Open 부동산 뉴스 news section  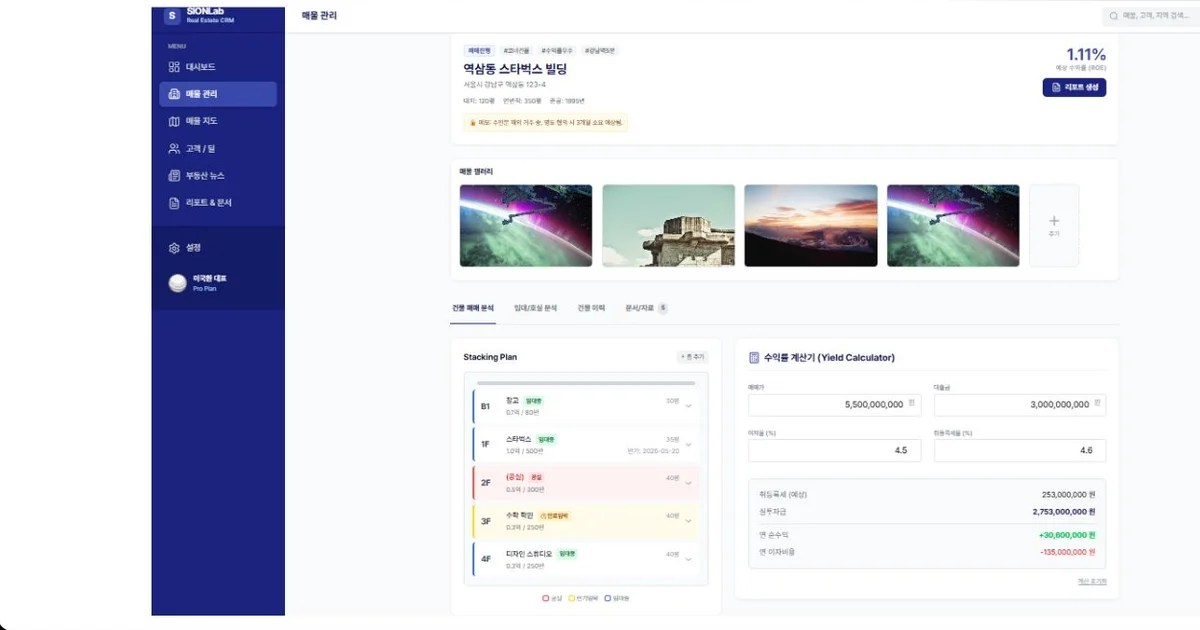pos(218,175)
